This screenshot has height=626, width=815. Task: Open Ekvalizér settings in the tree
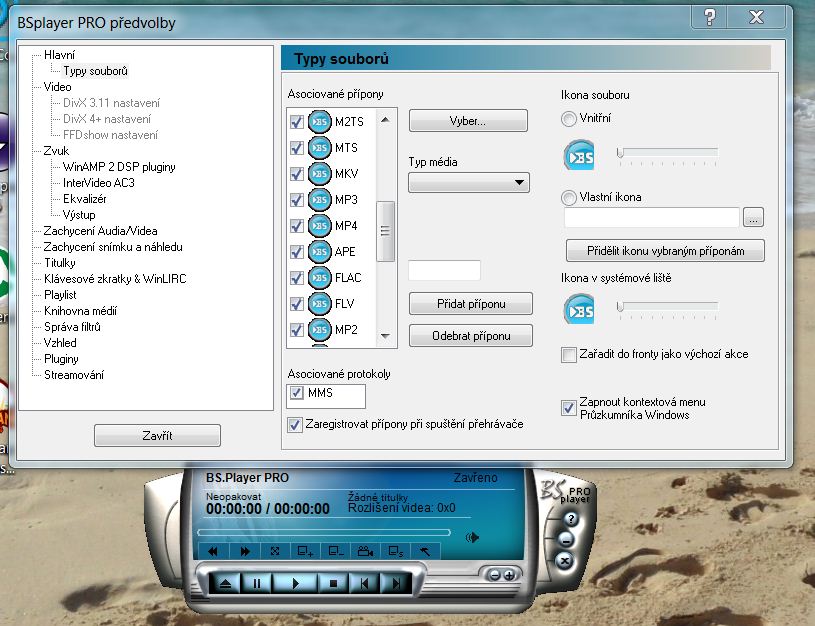[85, 199]
